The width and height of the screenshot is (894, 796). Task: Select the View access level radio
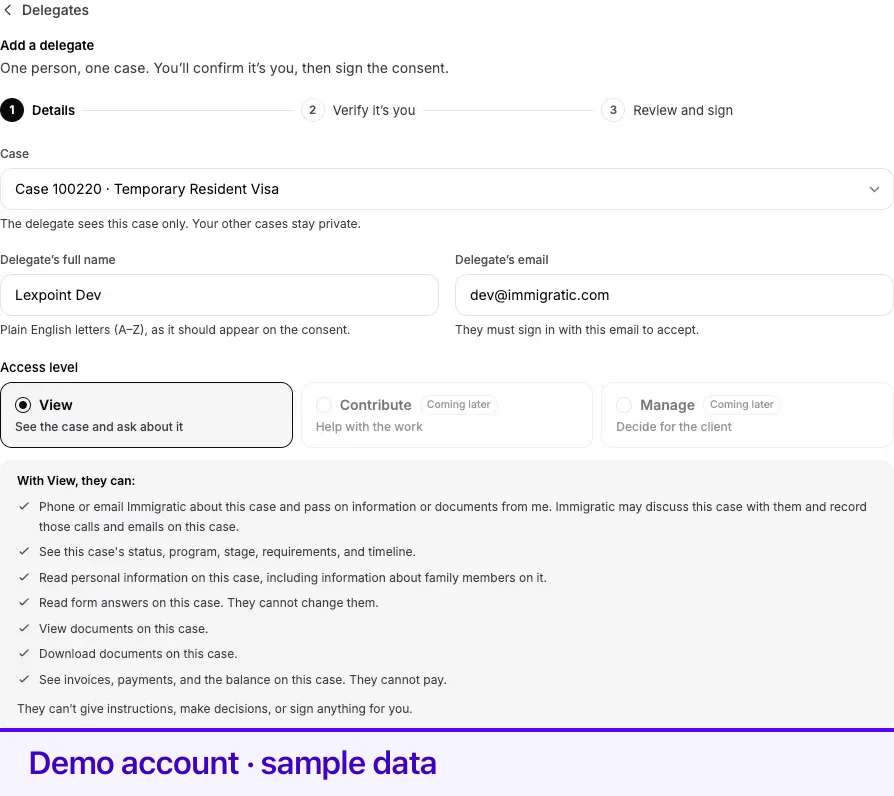point(23,405)
